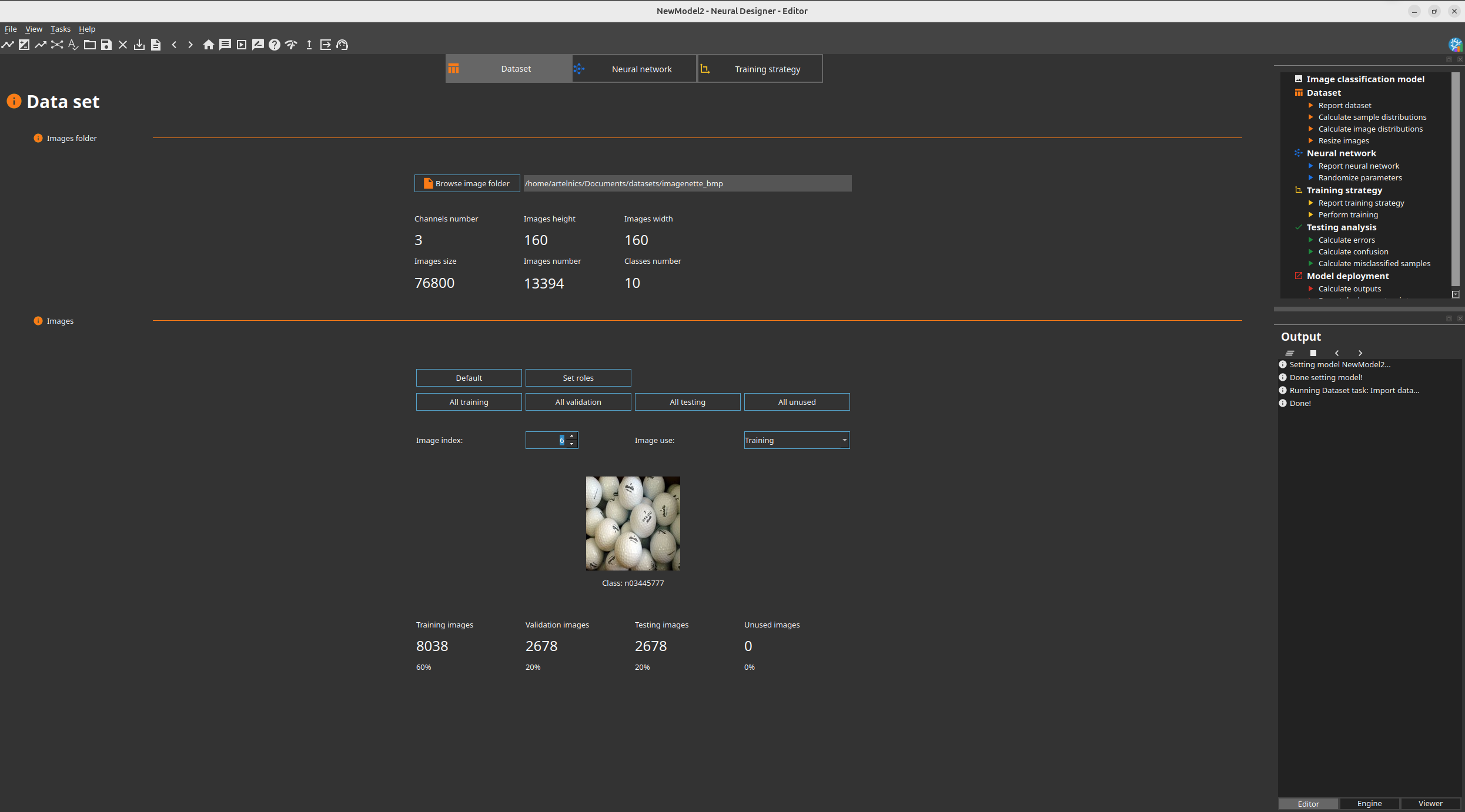Image resolution: width=1465 pixels, height=812 pixels.
Task: Run Perform training task
Action: pyautogui.click(x=1348, y=214)
